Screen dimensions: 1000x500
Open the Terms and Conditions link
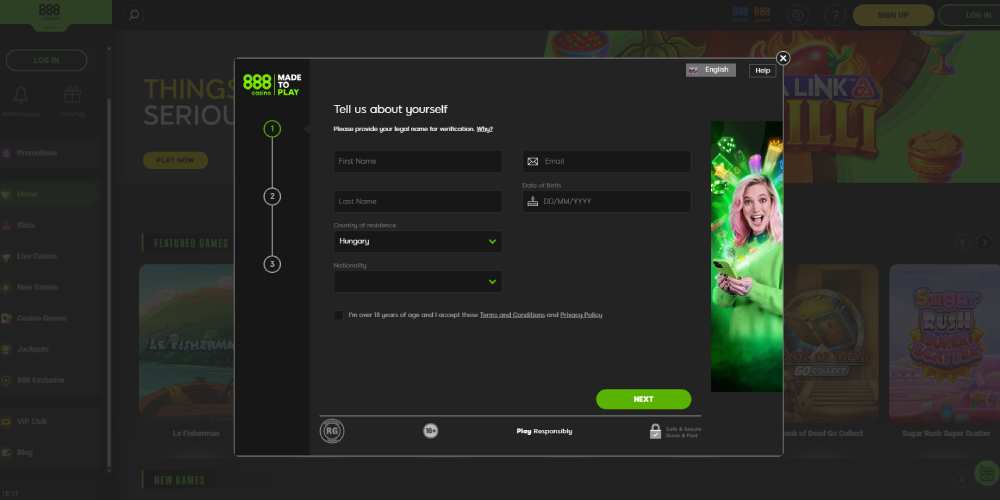pyautogui.click(x=512, y=315)
